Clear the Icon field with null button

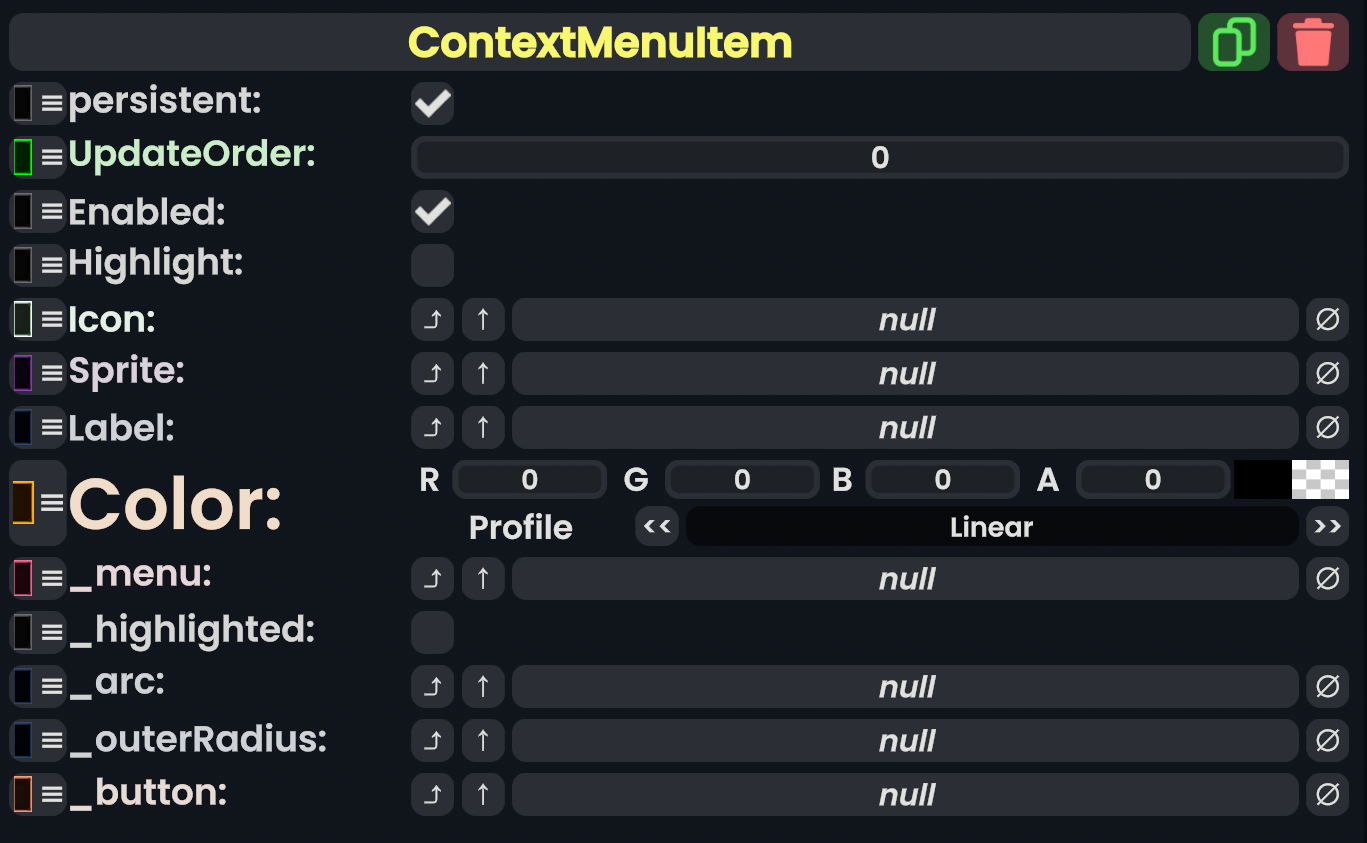[x=1327, y=320]
